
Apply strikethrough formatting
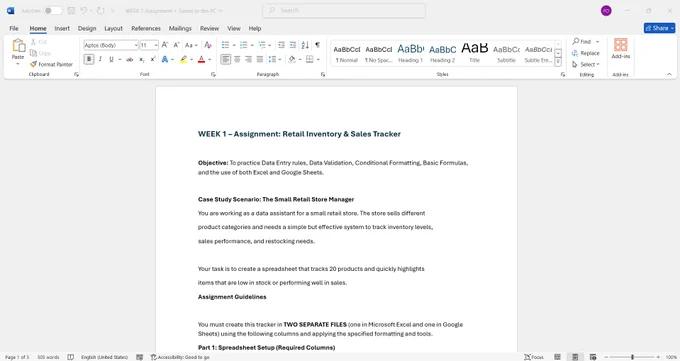(129, 59)
